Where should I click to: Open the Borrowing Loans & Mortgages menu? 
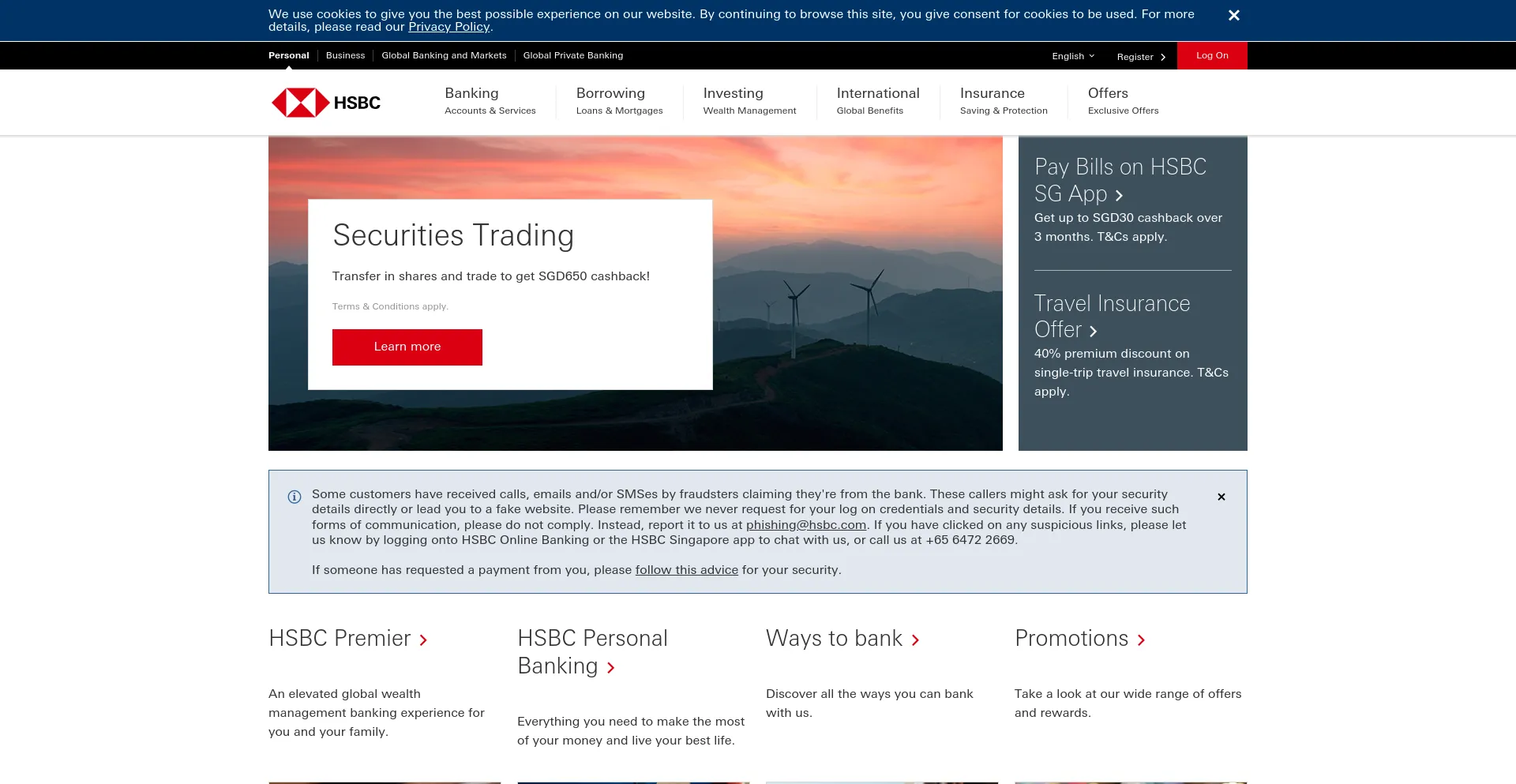pyautogui.click(x=619, y=101)
